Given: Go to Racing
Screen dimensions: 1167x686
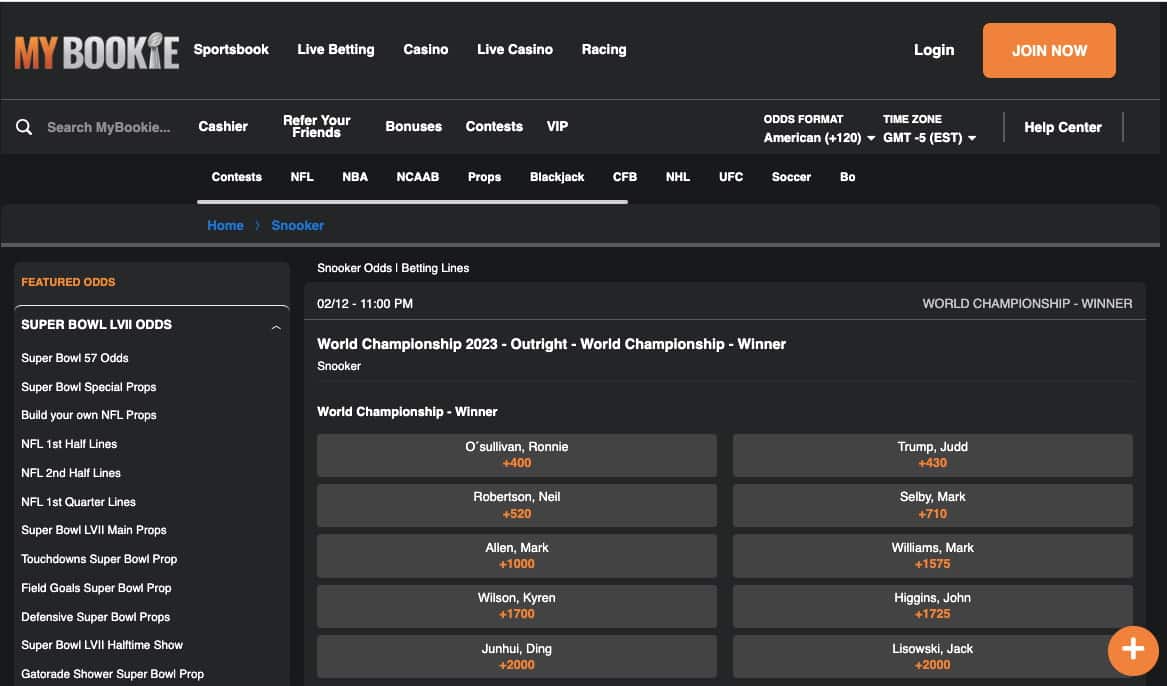Looking at the screenshot, I should (604, 50).
